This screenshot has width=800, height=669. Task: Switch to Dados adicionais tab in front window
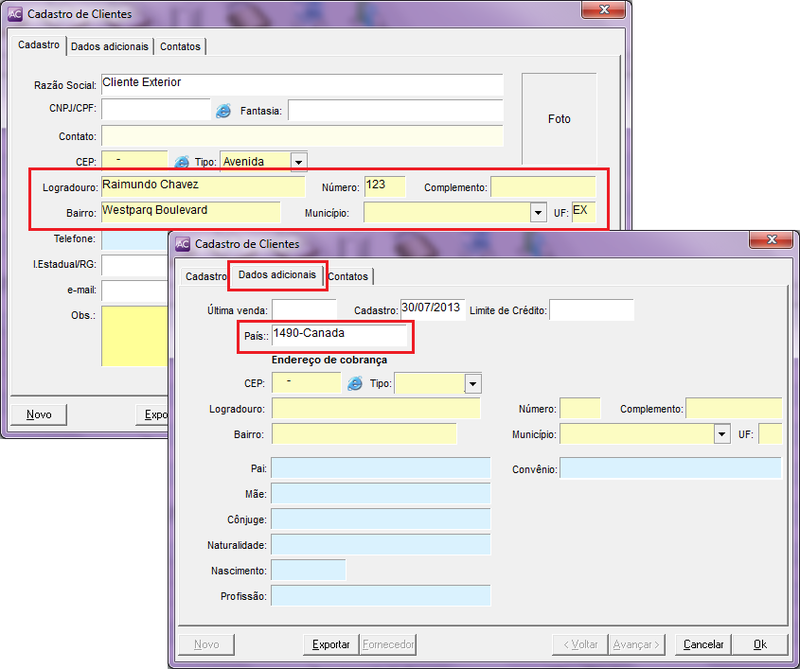(x=277, y=275)
